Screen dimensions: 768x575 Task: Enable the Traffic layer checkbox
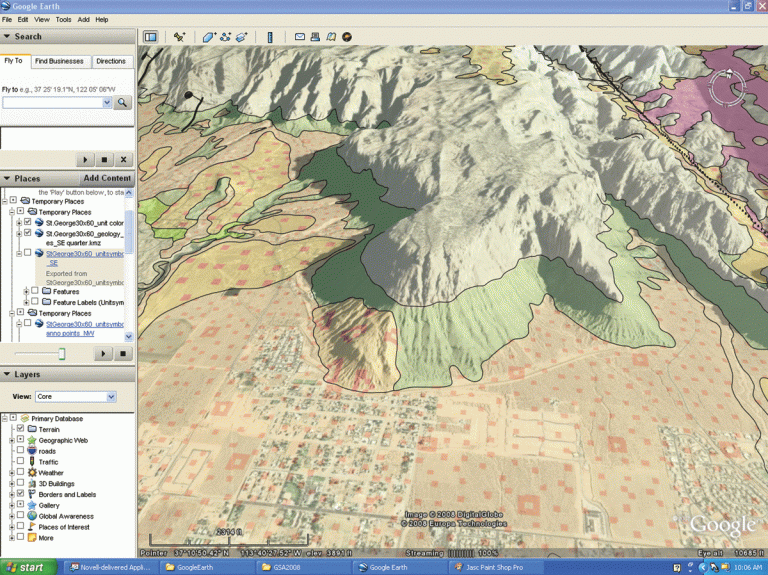(20, 461)
